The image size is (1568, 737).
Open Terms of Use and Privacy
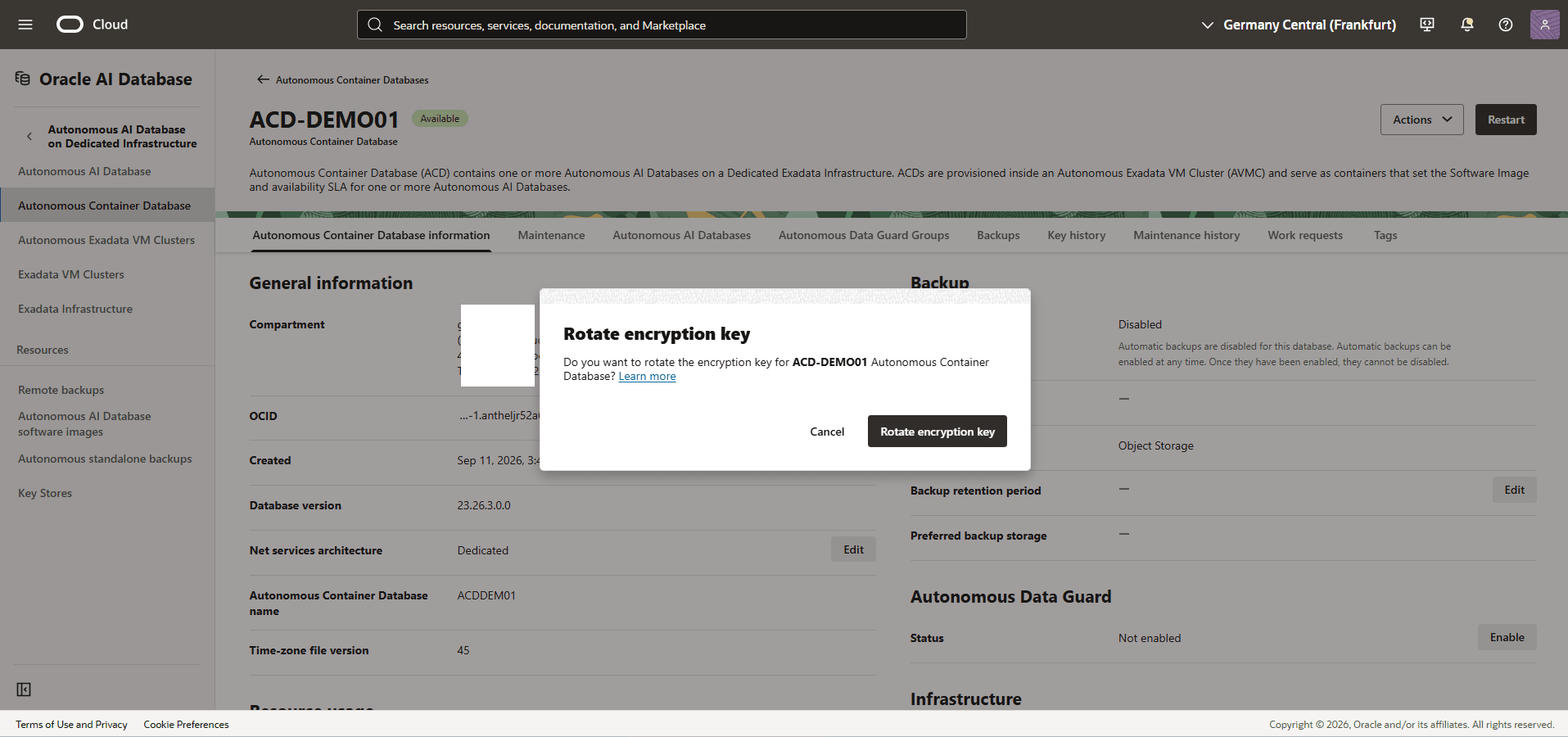click(72, 725)
